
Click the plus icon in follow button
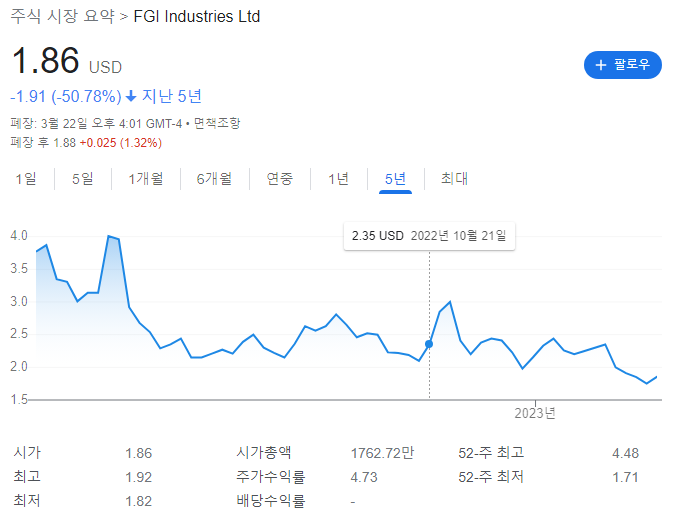pos(601,65)
